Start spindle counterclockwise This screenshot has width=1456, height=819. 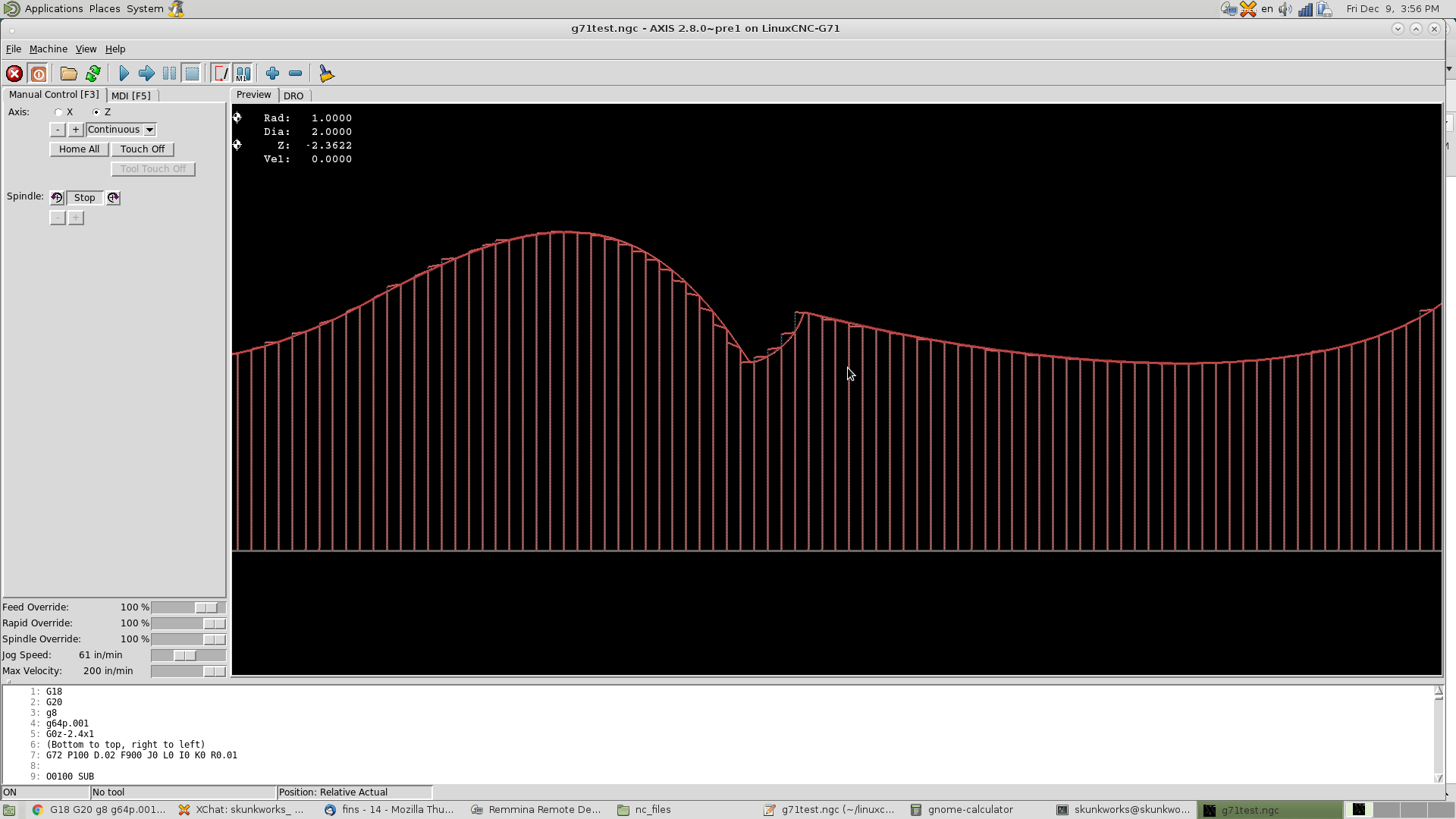pyautogui.click(x=57, y=198)
